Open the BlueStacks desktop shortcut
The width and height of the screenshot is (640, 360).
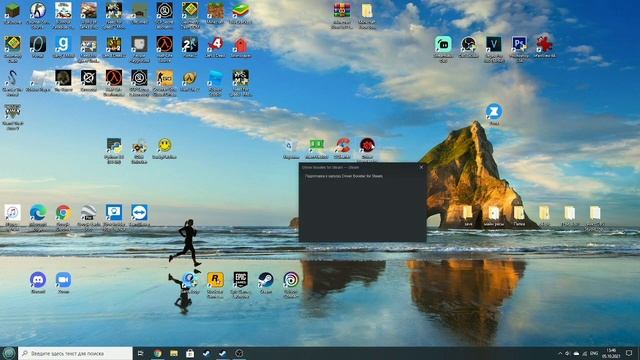click(x=240, y=11)
